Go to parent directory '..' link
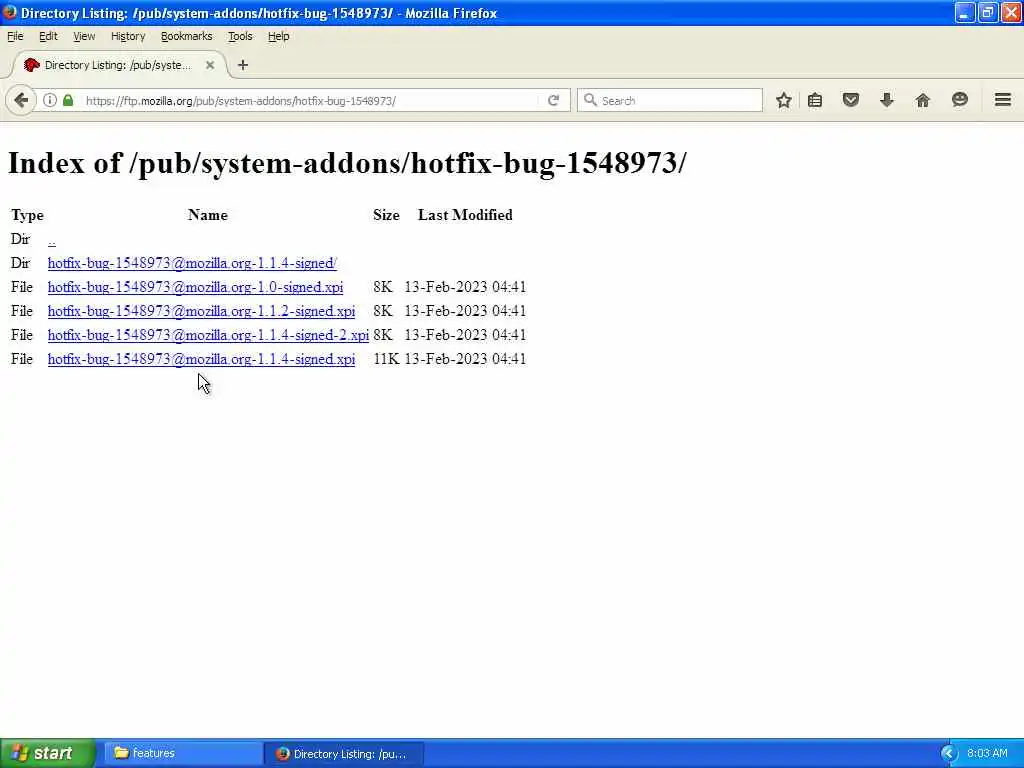 point(52,240)
